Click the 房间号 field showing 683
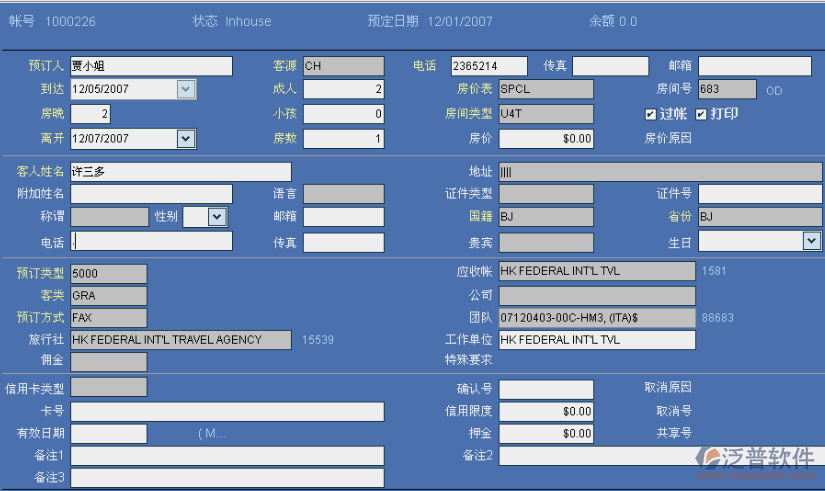825x491 pixels. pyautogui.click(x=727, y=89)
